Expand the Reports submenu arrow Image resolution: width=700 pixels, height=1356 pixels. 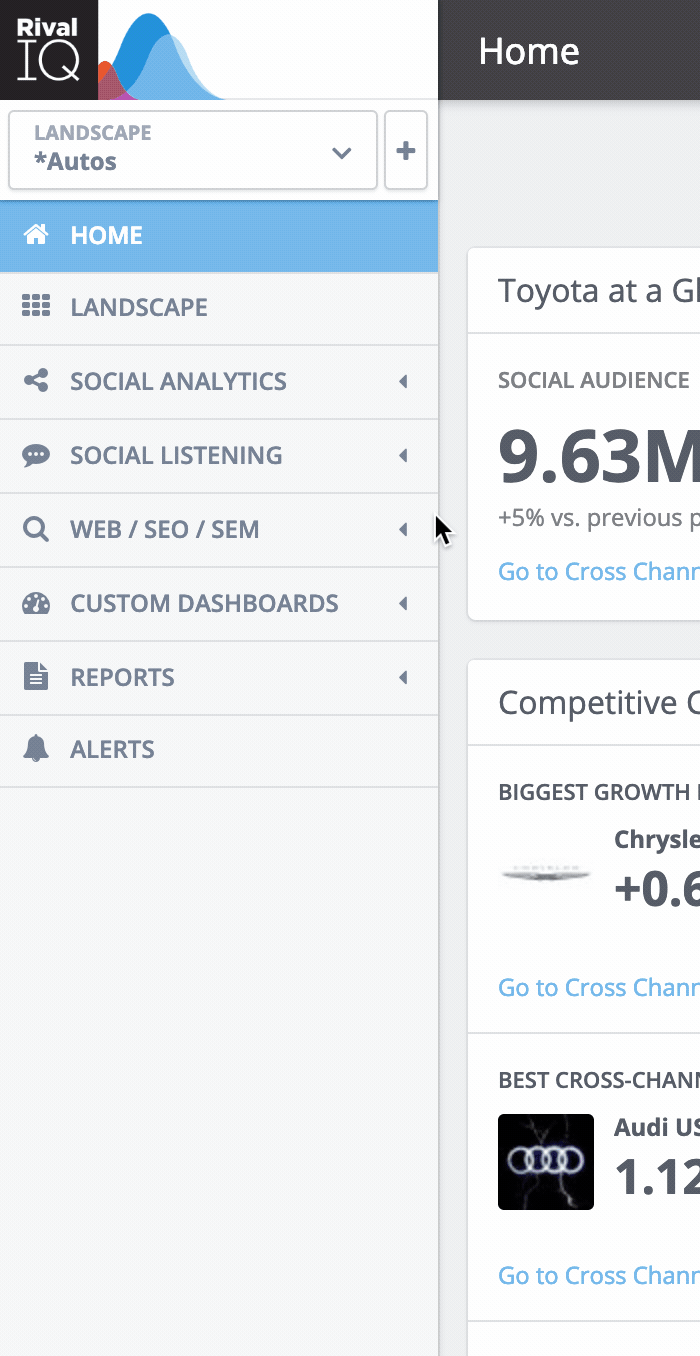(403, 677)
